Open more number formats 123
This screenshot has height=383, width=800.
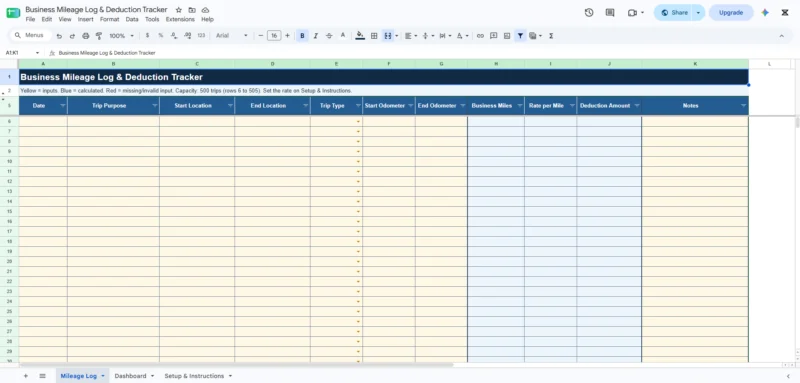(x=201, y=36)
